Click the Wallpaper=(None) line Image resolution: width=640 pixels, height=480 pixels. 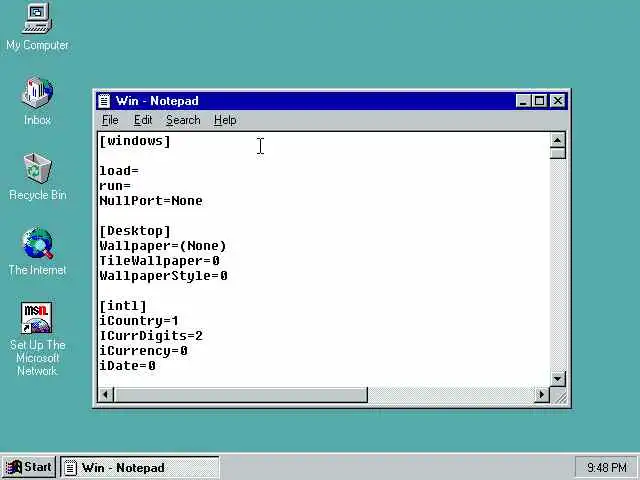pos(162,246)
